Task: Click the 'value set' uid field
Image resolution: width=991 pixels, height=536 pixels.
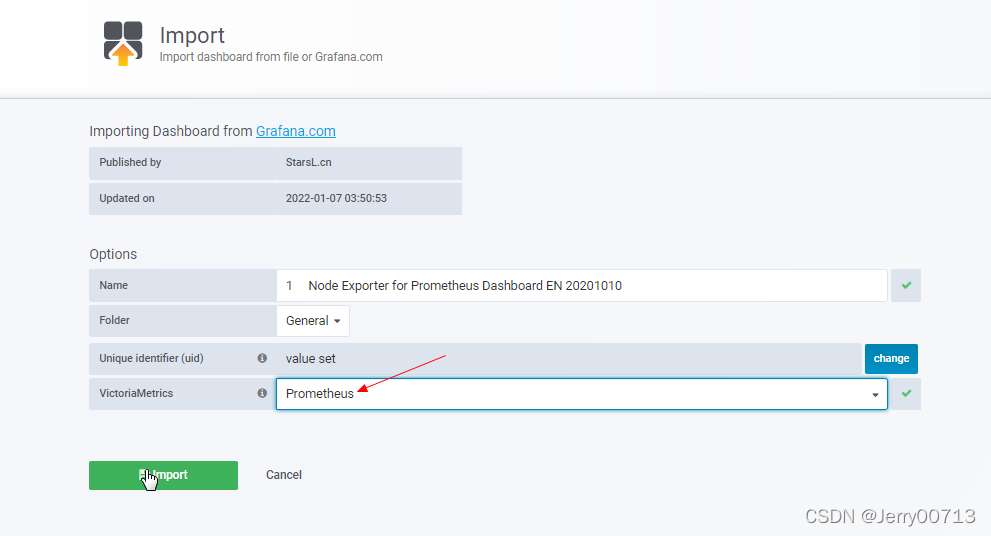Action: click(x=569, y=359)
